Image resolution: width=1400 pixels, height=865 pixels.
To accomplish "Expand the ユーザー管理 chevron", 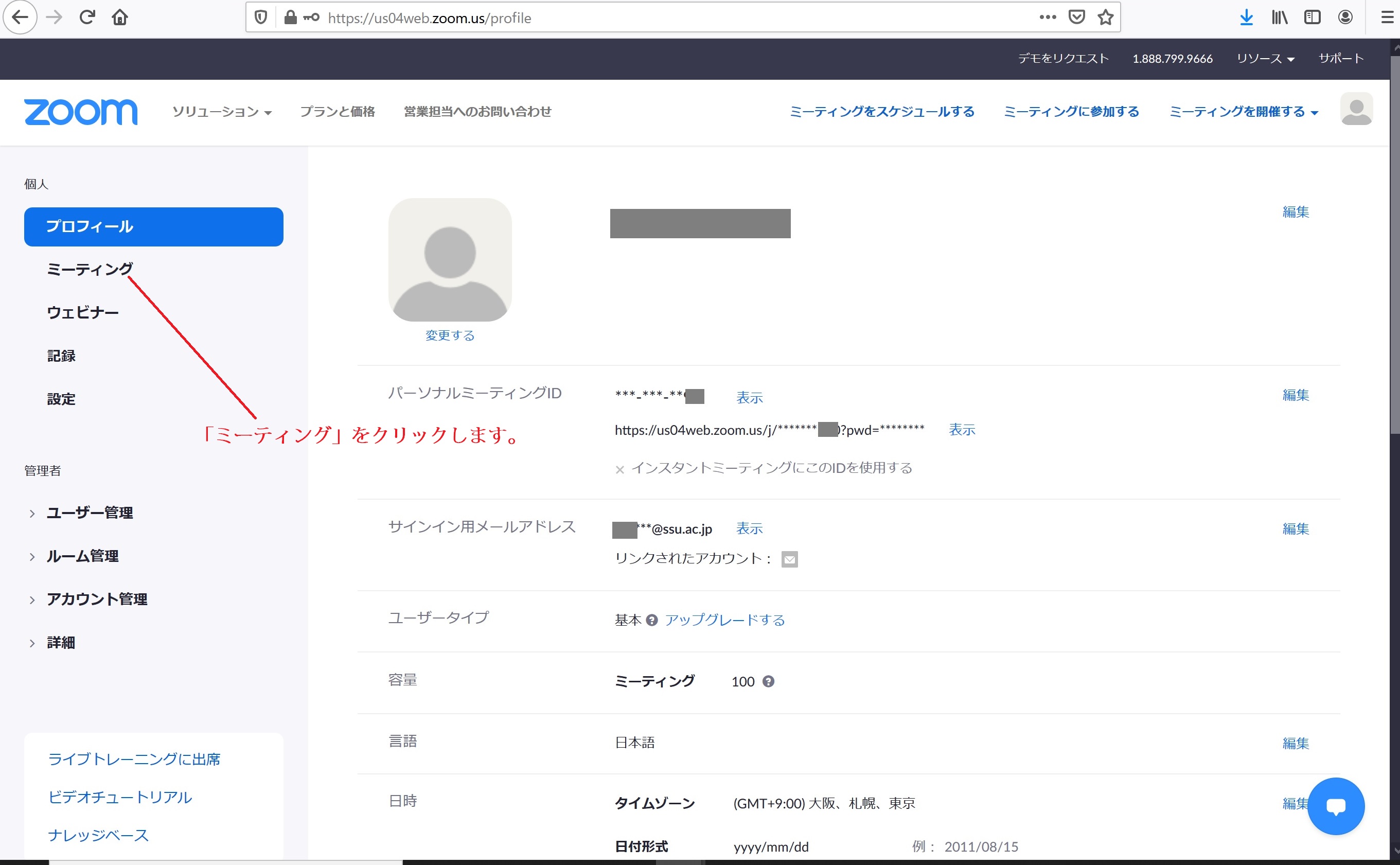I will coord(32,514).
